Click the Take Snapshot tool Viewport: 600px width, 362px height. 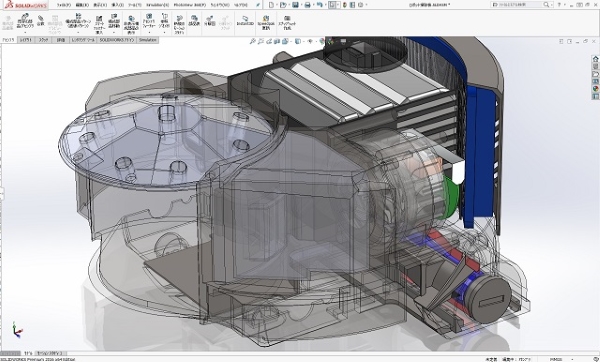[287, 22]
